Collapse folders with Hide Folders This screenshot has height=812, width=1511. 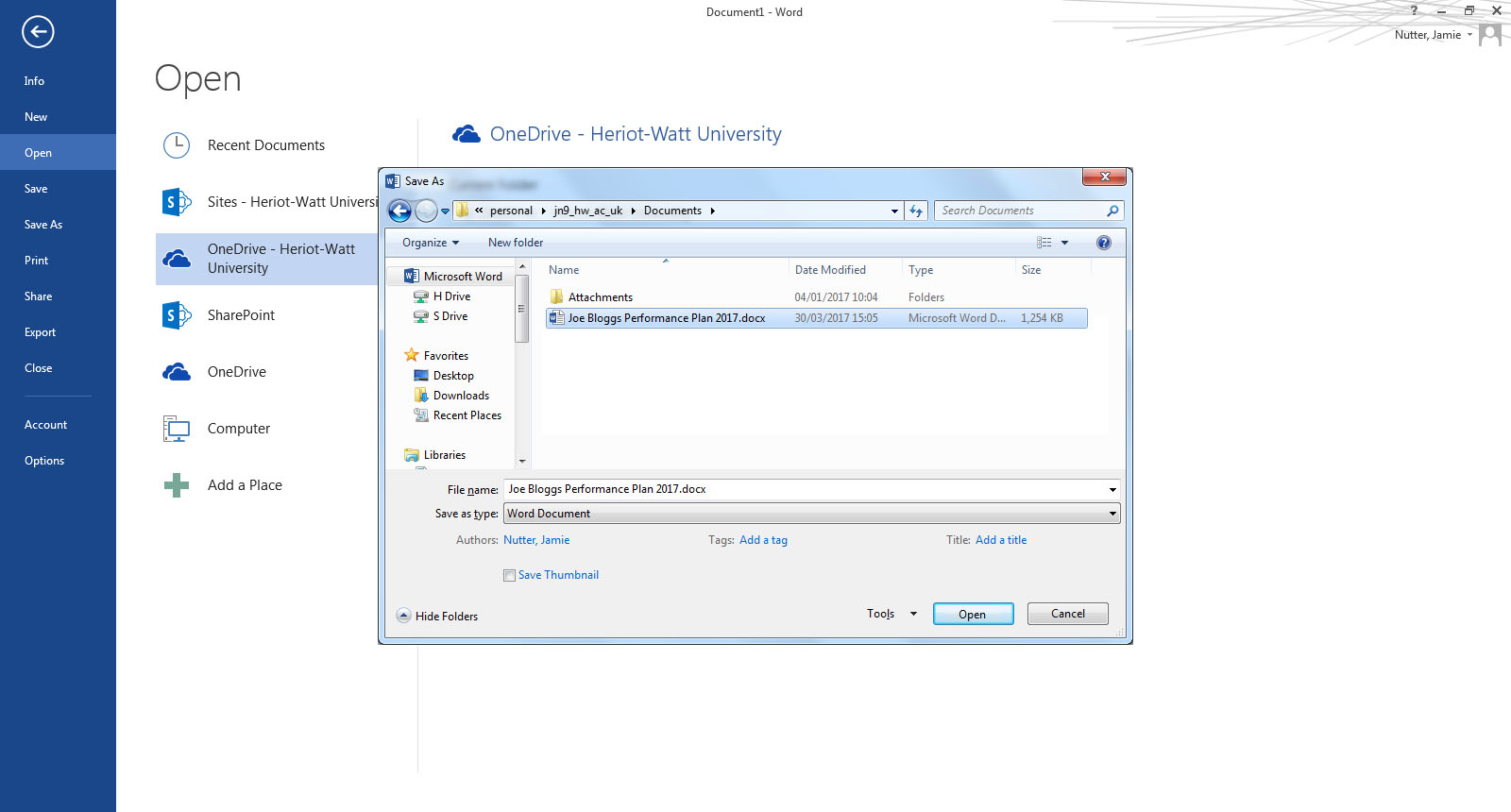point(437,616)
